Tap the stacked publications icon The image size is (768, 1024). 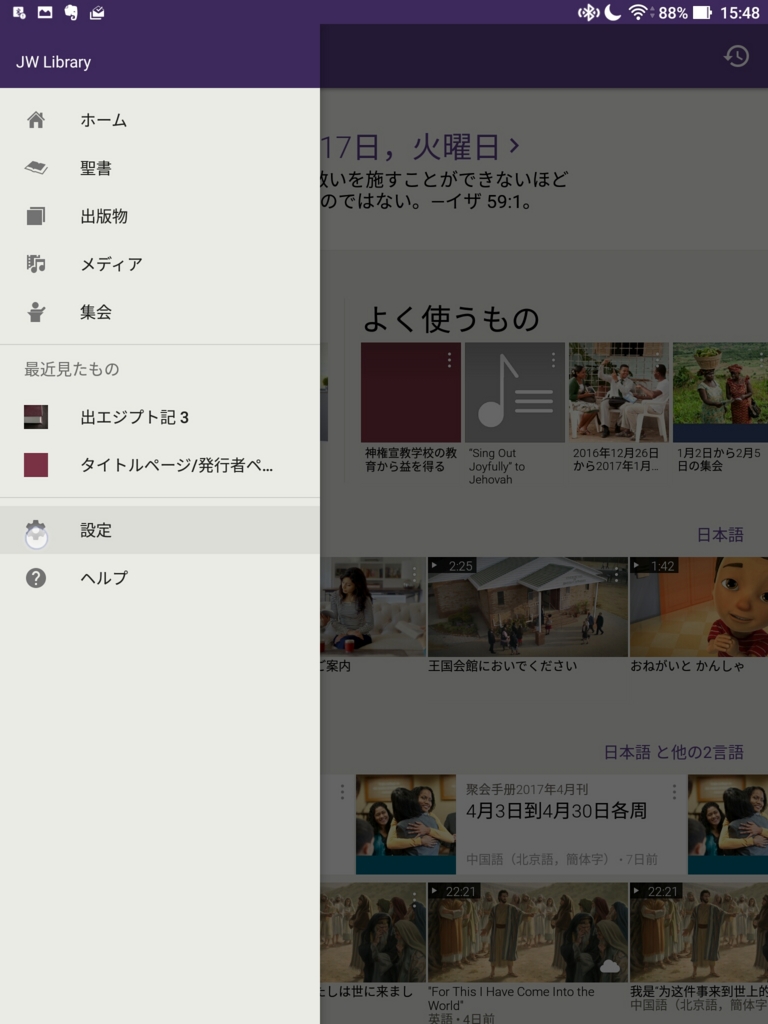point(36,216)
